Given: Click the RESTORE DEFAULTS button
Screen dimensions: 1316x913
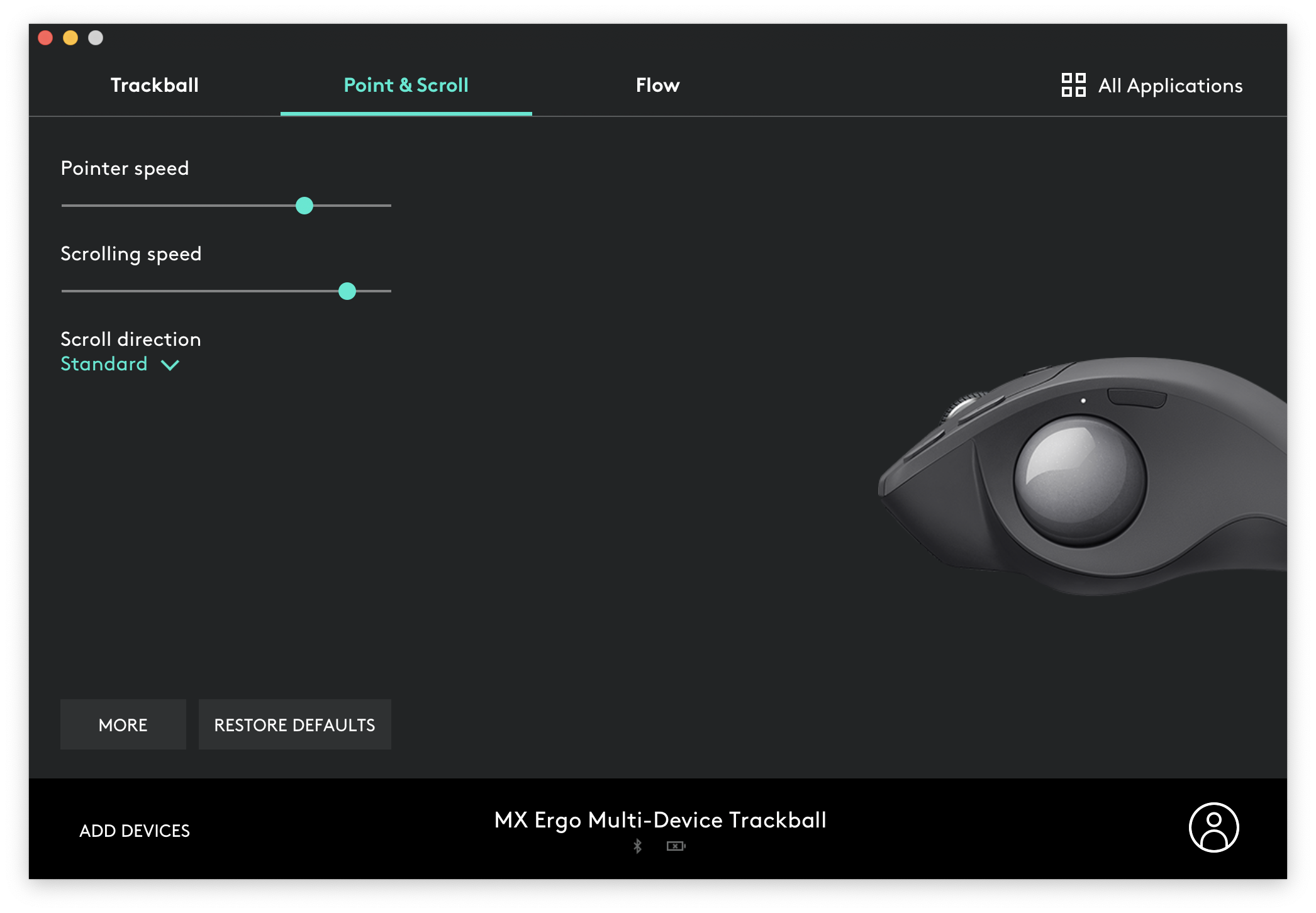Looking at the screenshot, I should point(294,724).
